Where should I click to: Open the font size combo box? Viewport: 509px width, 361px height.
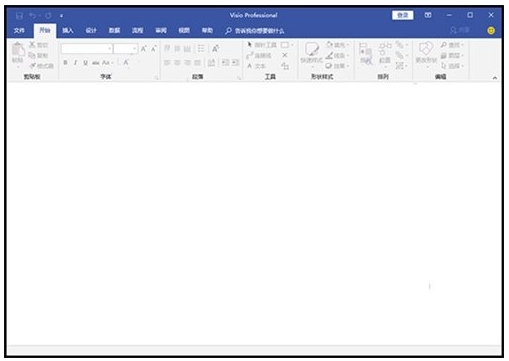125,49
